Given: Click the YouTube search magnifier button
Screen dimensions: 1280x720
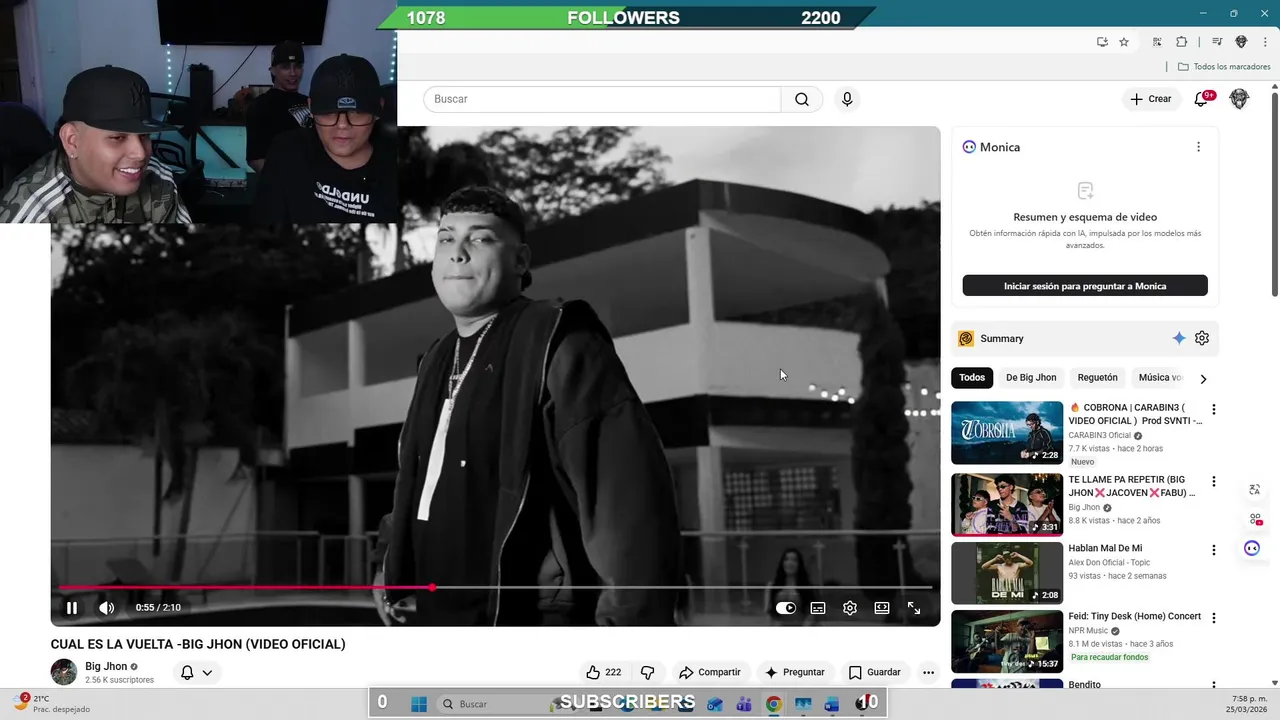Looking at the screenshot, I should (802, 99).
